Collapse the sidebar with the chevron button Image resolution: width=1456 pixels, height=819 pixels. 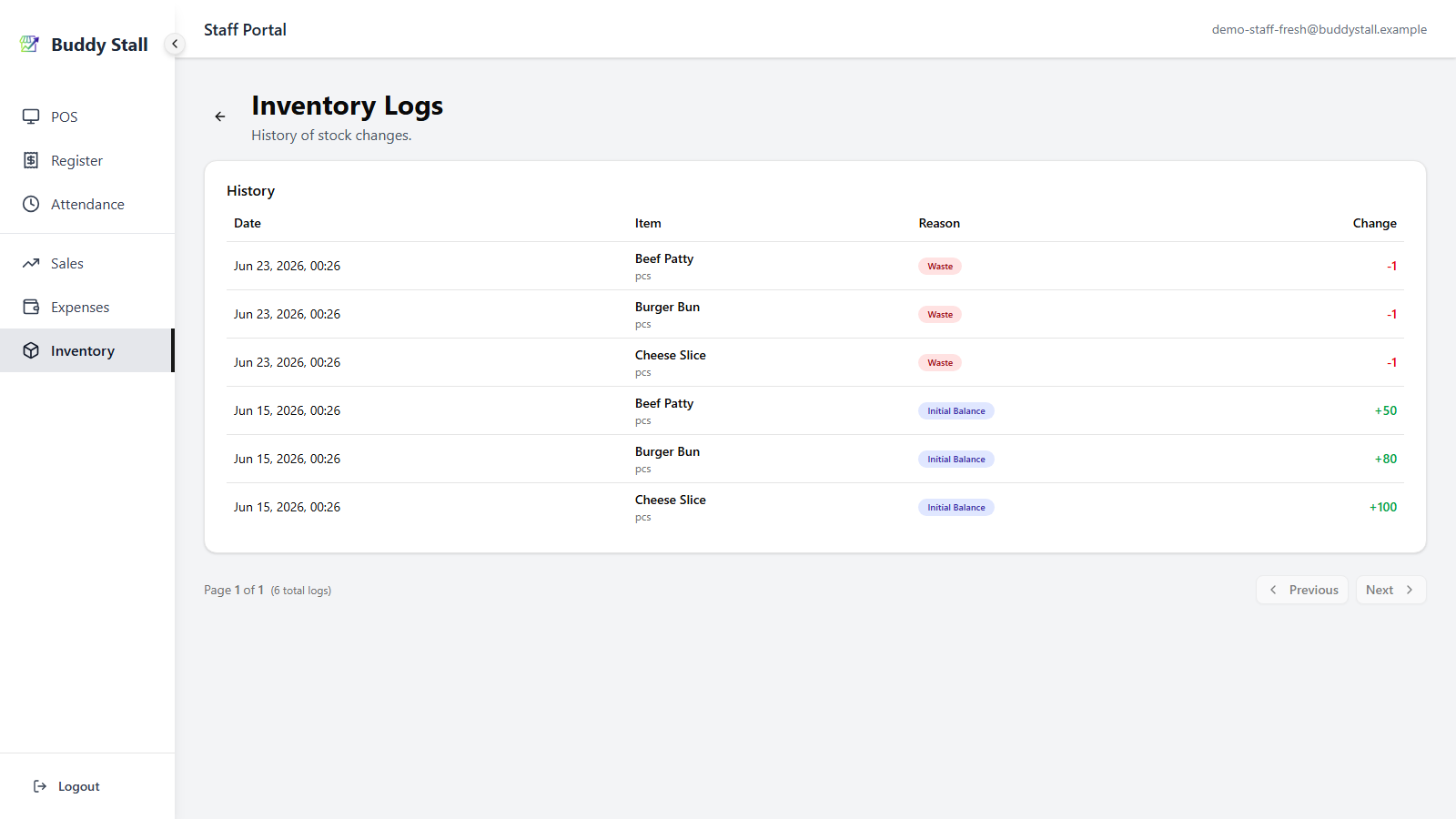175,44
